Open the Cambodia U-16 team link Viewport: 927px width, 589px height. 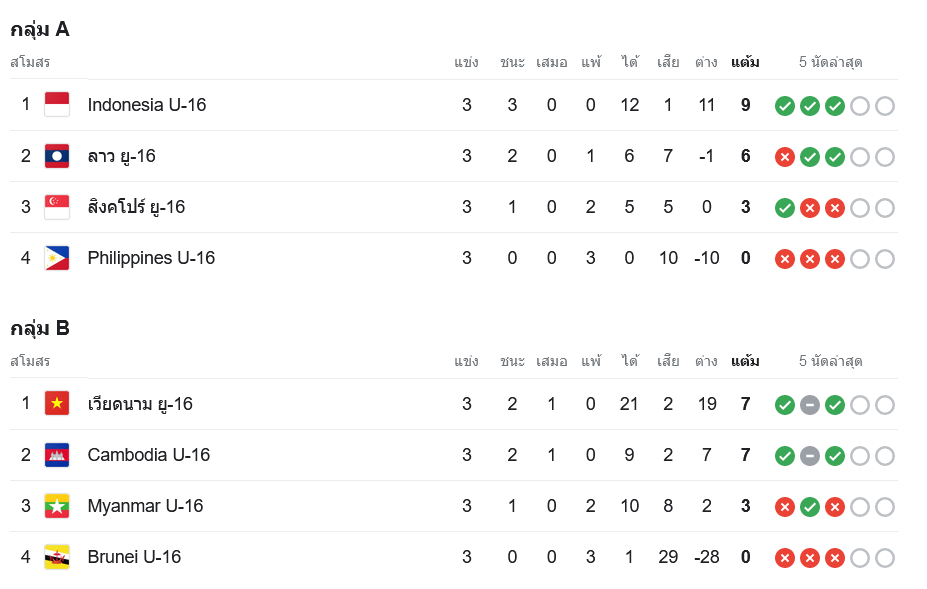tap(149, 455)
